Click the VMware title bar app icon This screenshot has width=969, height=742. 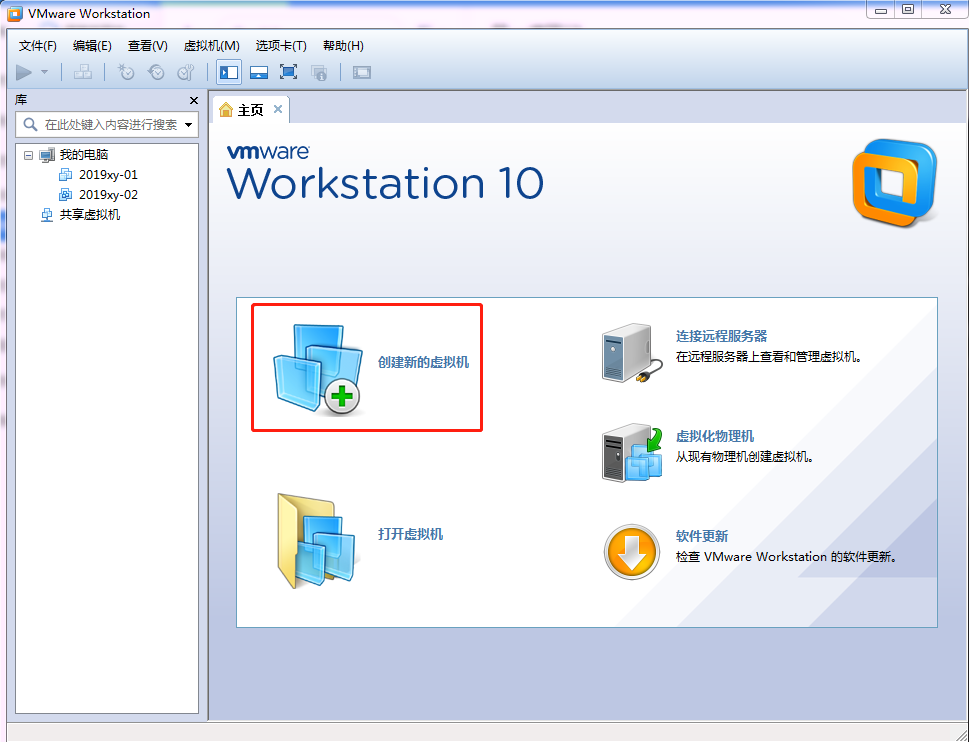point(14,14)
